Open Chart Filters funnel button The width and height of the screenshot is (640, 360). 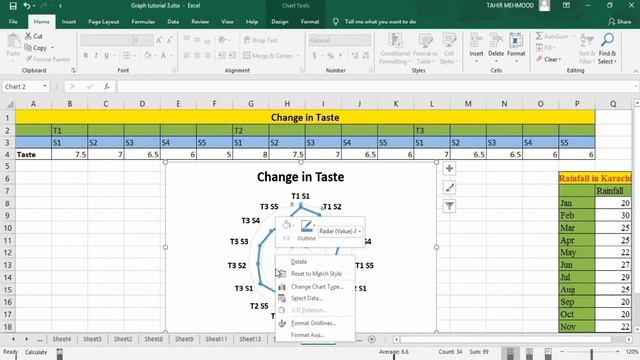pyautogui.click(x=449, y=206)
